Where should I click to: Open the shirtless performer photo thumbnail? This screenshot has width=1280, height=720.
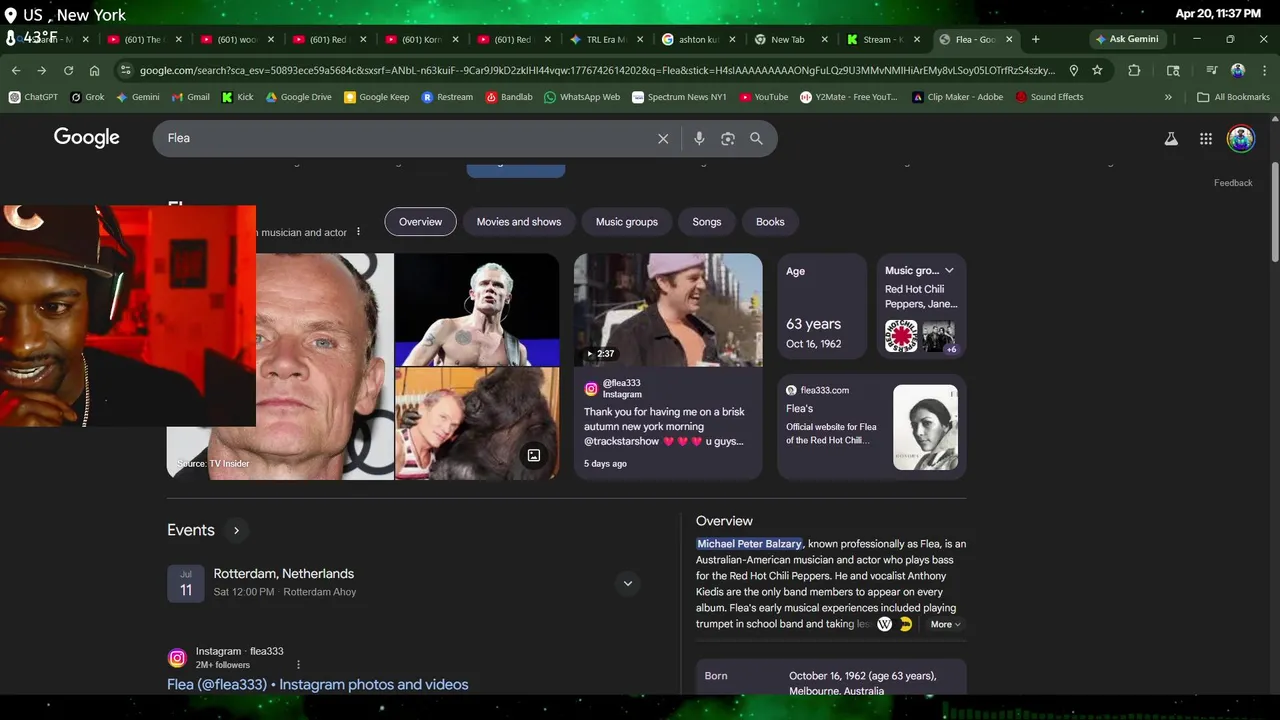tap(477, 309)
